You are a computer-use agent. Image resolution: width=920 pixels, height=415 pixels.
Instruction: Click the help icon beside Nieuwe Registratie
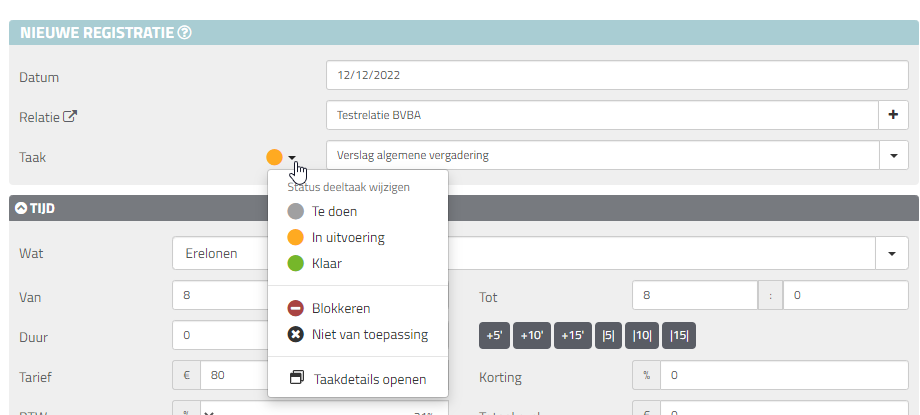(185, 33)
